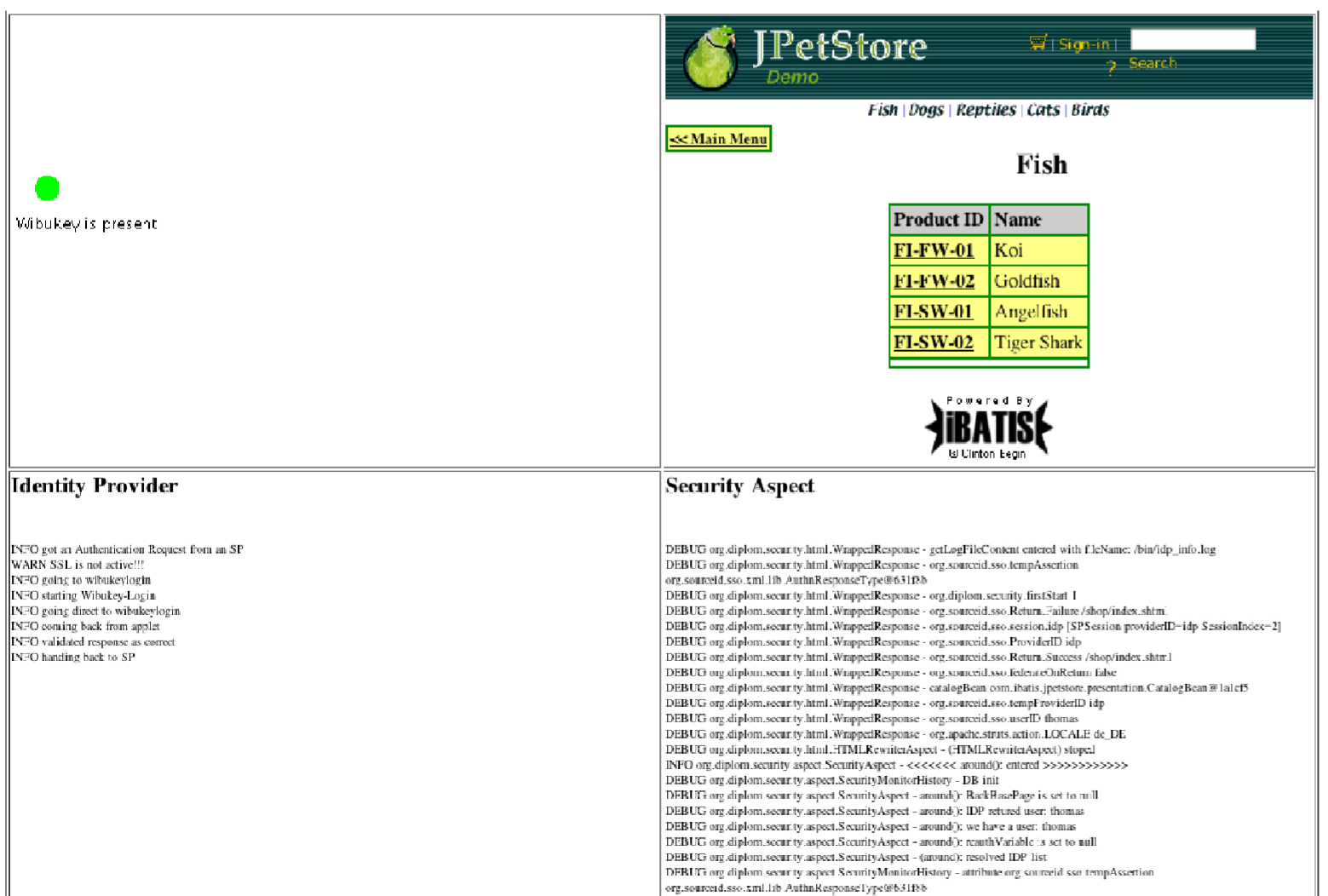Click the Koi name cell
The width and height of the screenshot is (1328, 896).
click(1039, 250)
